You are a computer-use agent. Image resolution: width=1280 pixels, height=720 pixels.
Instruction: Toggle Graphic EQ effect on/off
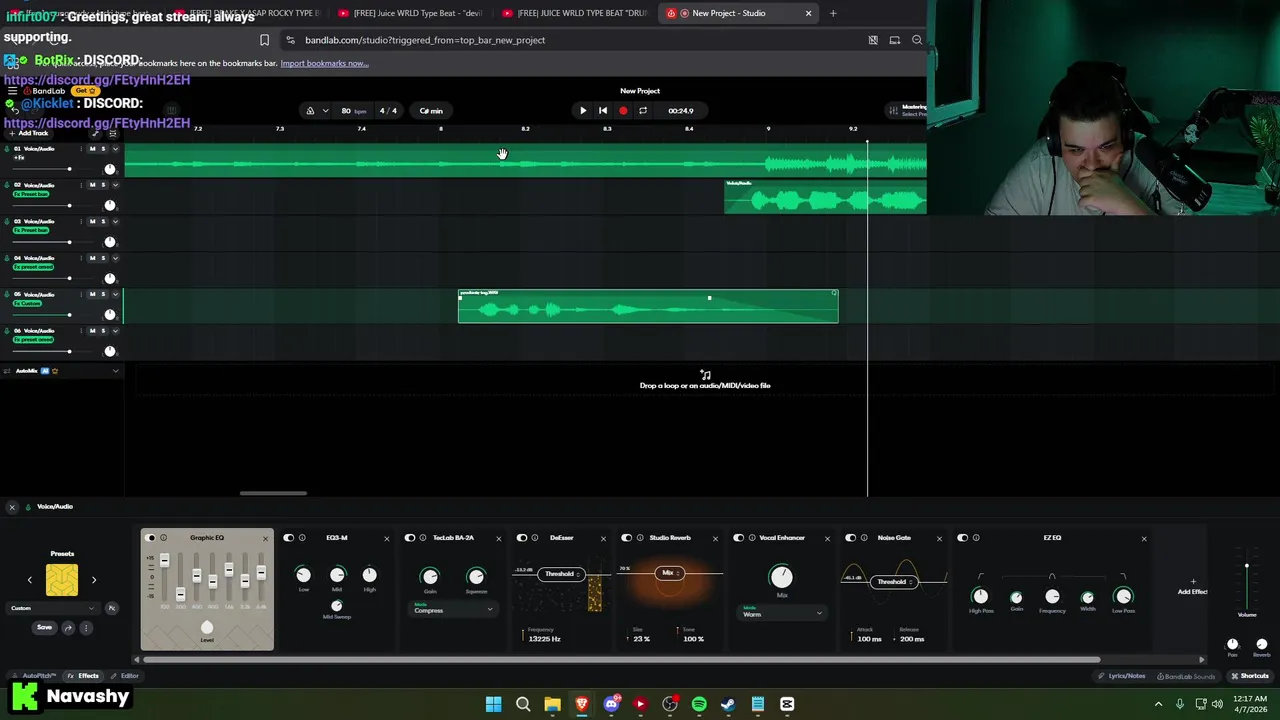(151, 538)
